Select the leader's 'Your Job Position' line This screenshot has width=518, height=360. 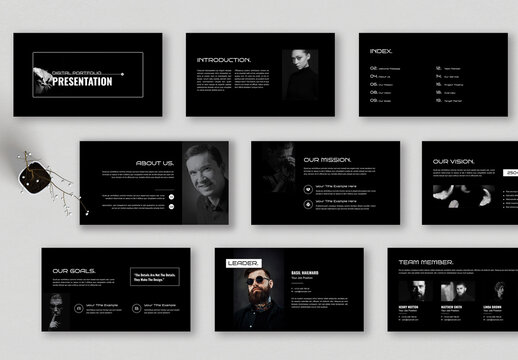point(302,278)
